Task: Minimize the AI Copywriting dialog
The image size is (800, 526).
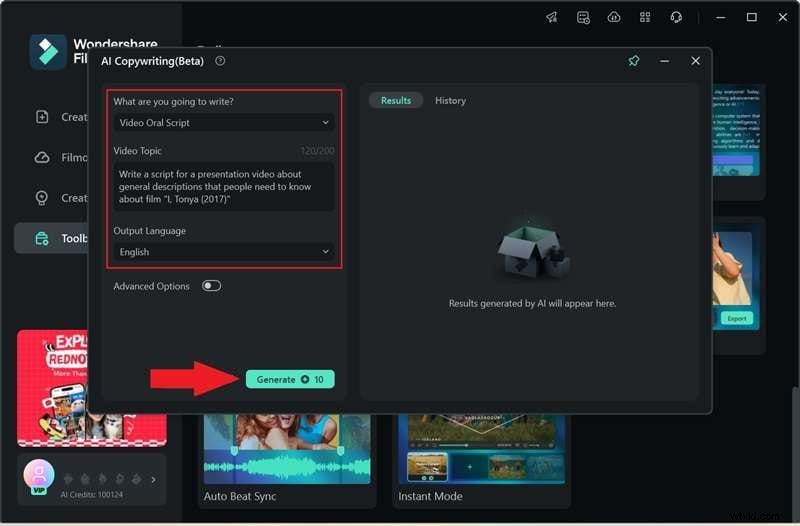Action: click(664, 61)
